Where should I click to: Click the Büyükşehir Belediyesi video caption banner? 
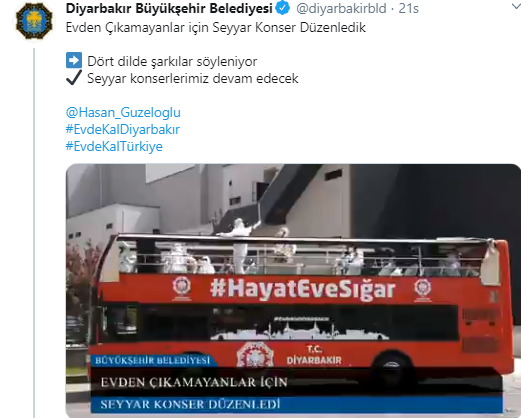pos(153,360)
